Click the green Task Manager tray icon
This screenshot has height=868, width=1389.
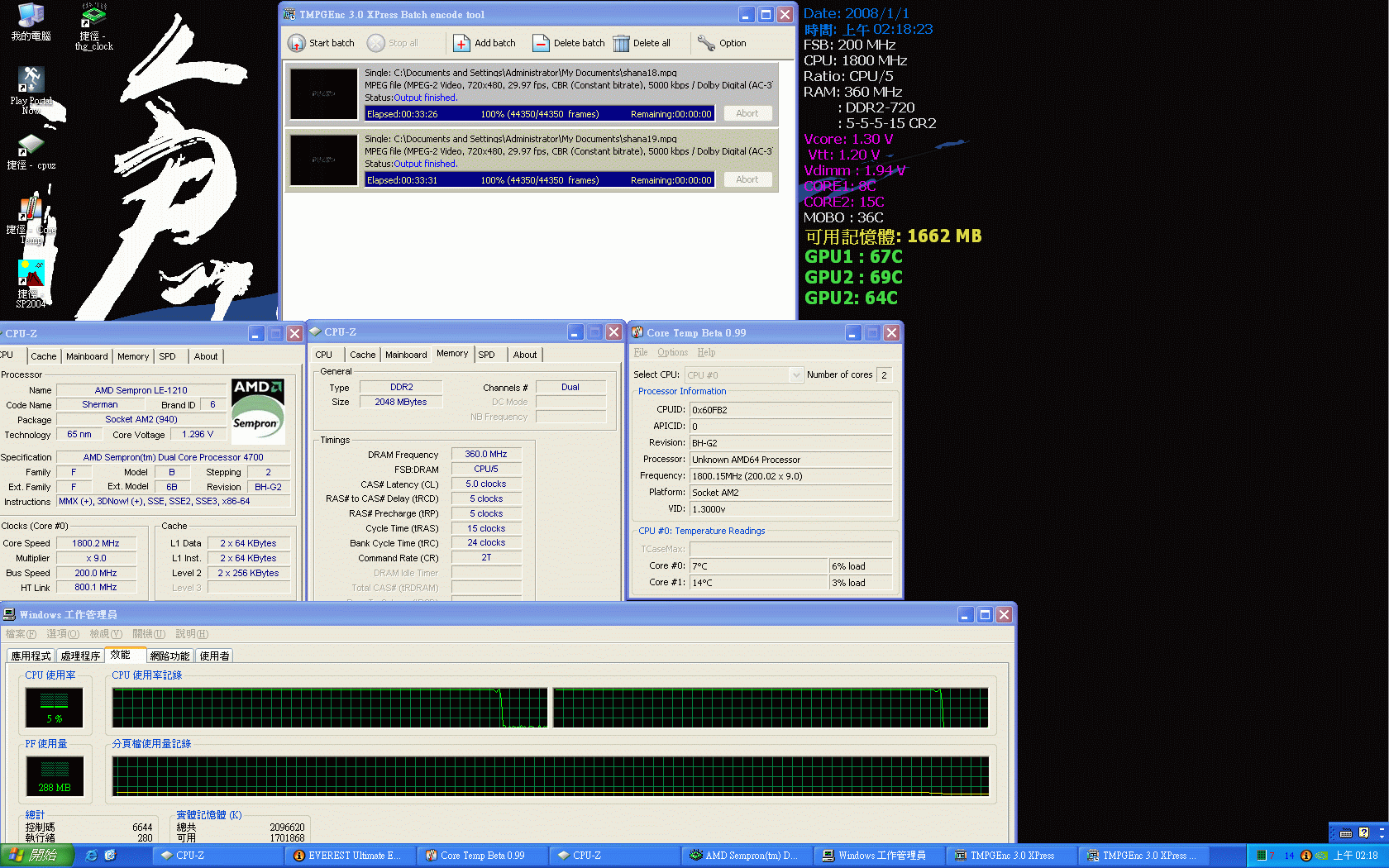coord(1261,856)
